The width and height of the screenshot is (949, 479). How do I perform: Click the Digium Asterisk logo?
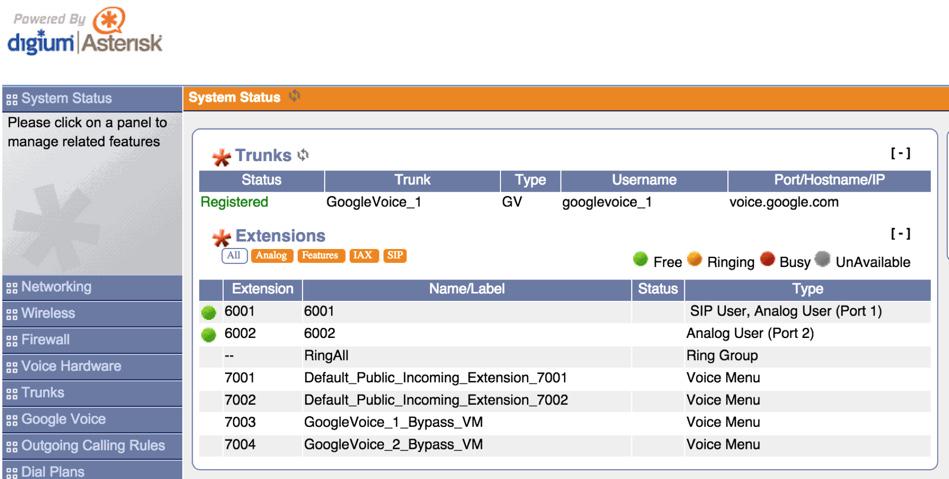pyautogui.click(x=85, y=33)
